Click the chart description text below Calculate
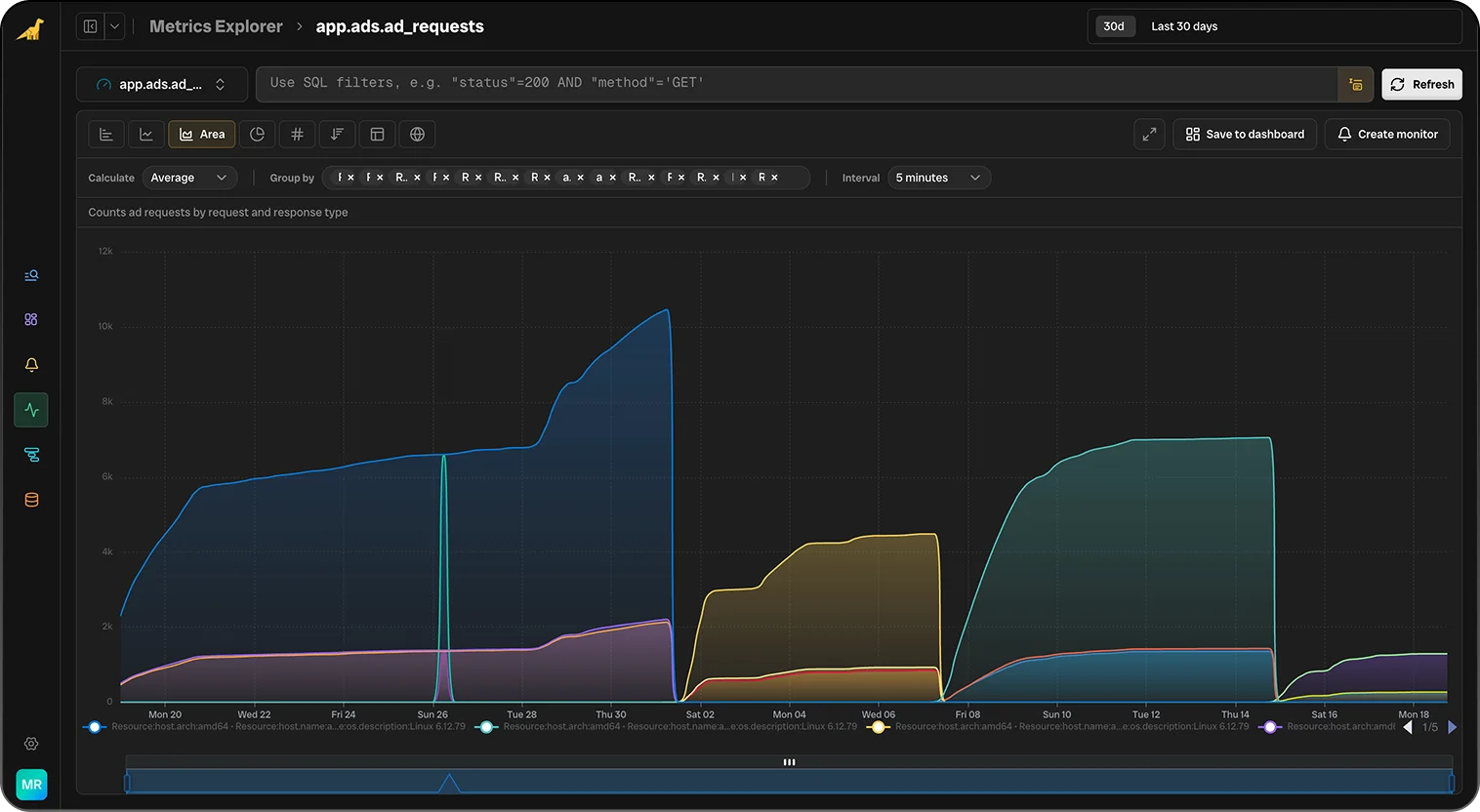This screenshot has height=812, width=1480. pyautogui.click(x=218, y=212)
